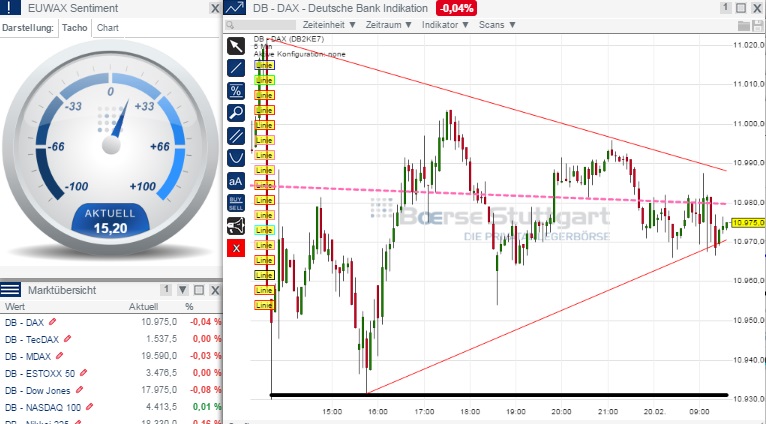
Task: Sort by the % column header
Action: click(x=189, y=307)
